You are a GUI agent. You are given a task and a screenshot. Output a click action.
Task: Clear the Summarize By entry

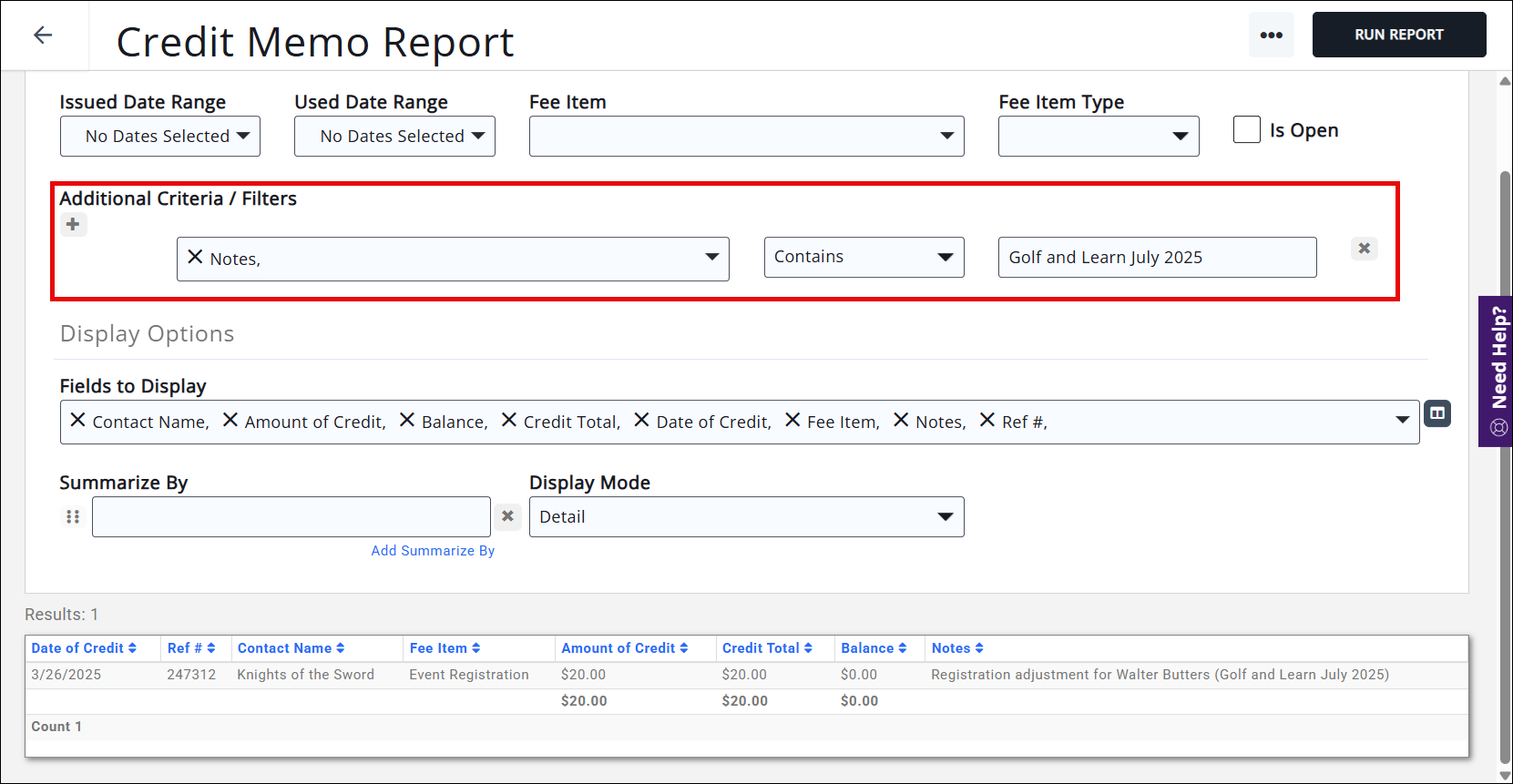tap(507, 516)
